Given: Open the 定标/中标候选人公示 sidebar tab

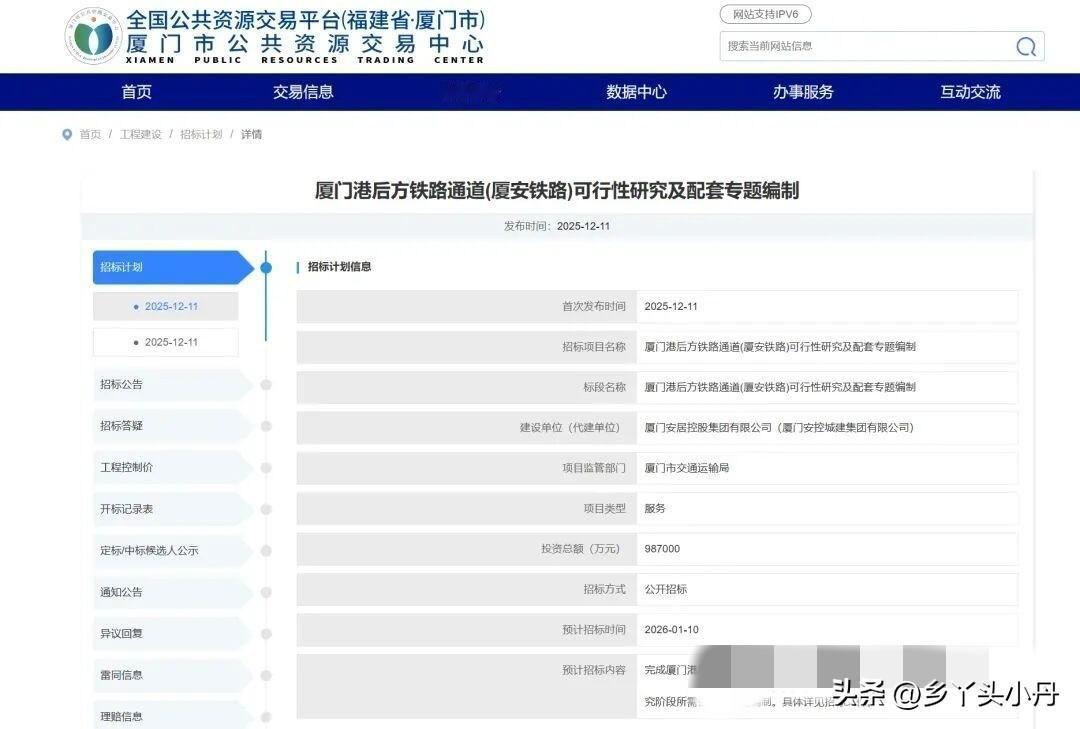Looking at the screenshot, I should tap(173, 550).
